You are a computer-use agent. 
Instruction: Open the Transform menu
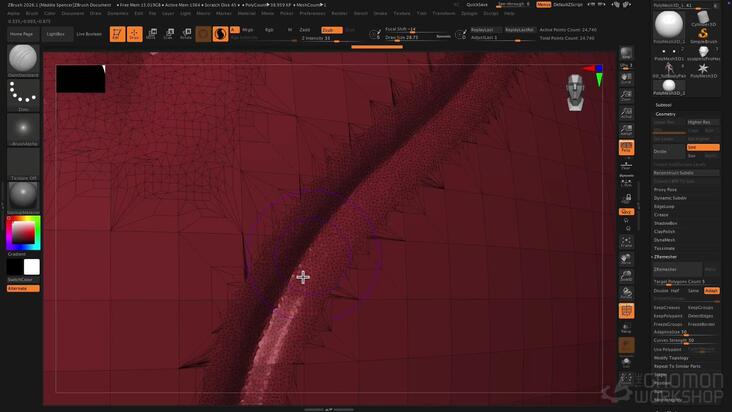point(443,14)
